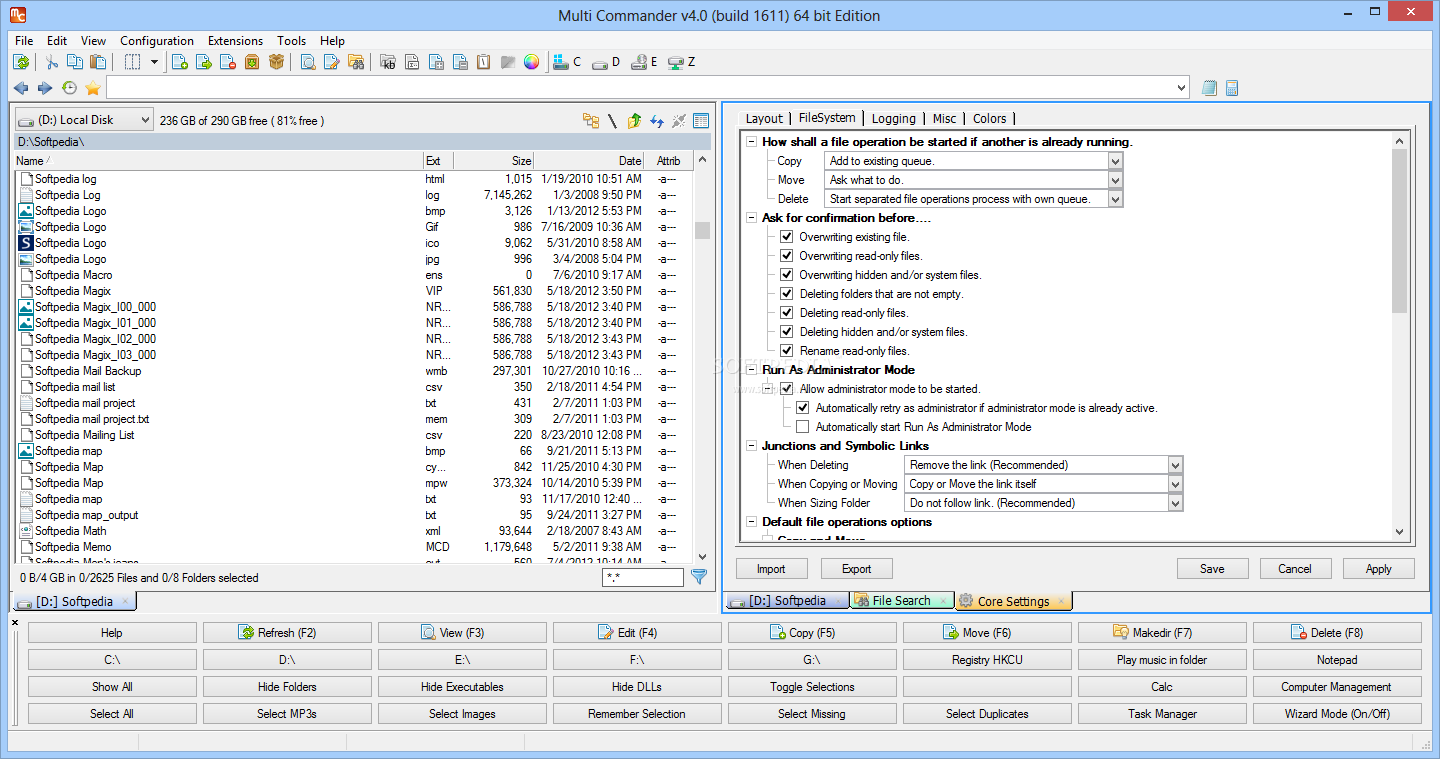Click the column view icon in left panel
The image size is (1440, 759).
701,121
